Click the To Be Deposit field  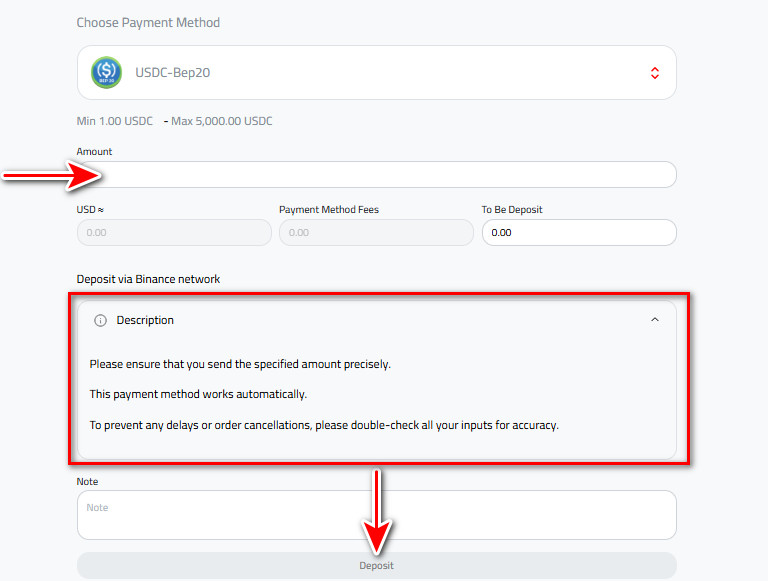(x=579, y=232)
